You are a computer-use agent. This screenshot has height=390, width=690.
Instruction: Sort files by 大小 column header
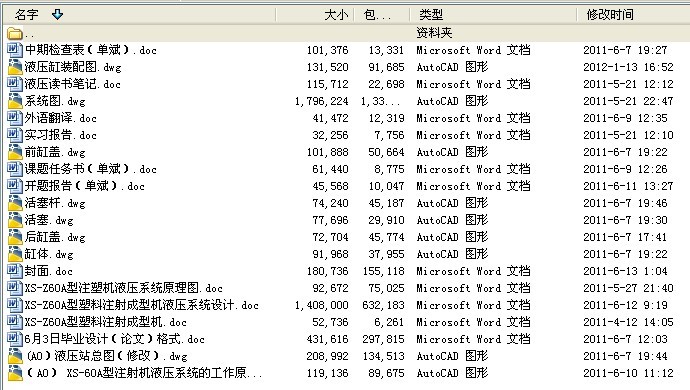click(x=315, y=15)
